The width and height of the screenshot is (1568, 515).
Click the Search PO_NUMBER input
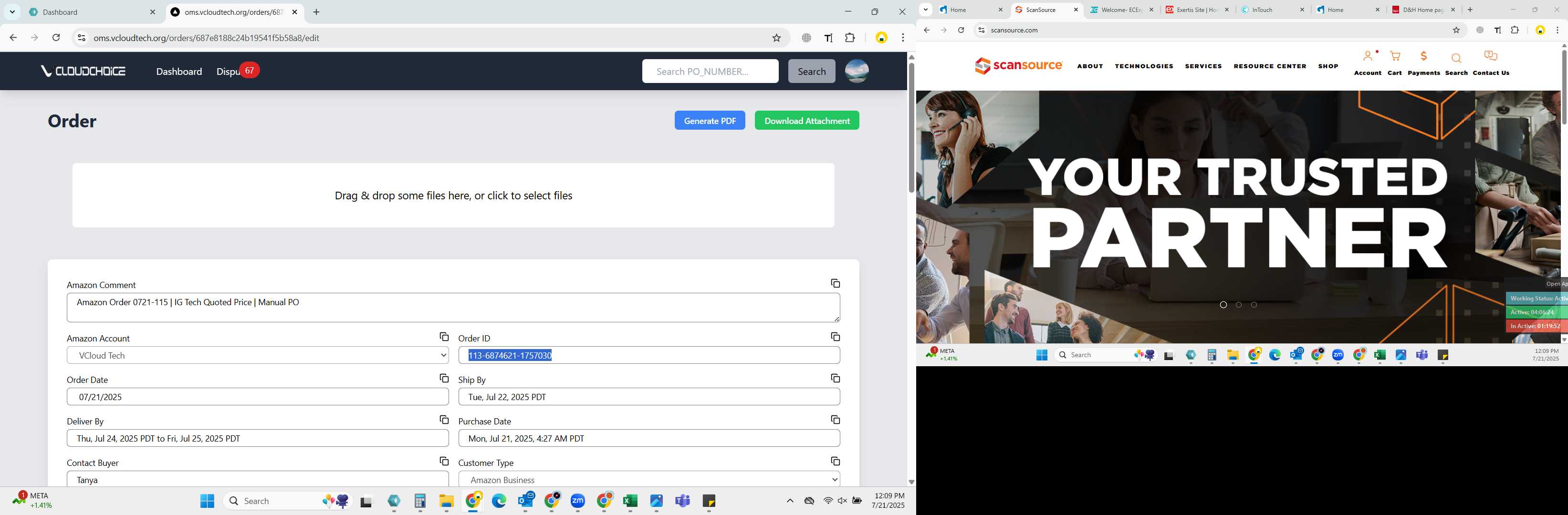[x=710, y=71]
